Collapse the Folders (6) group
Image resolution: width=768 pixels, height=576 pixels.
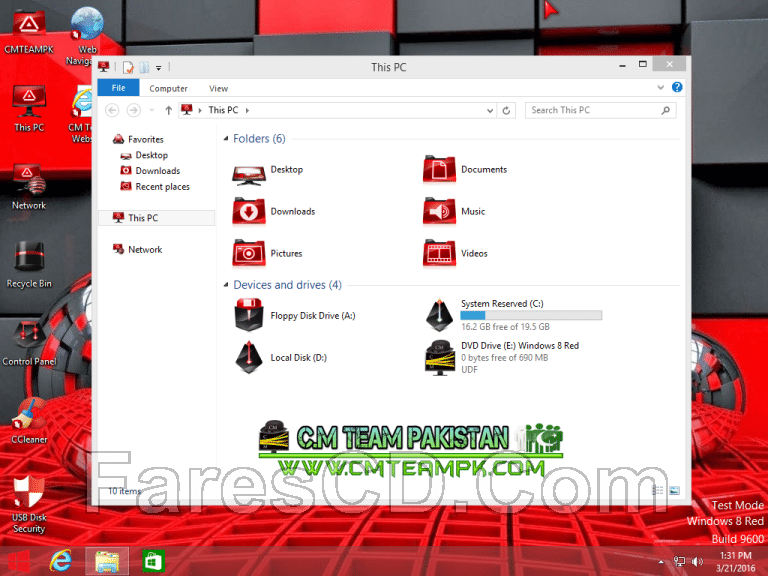pyautogui.click(x=226, y=139)
